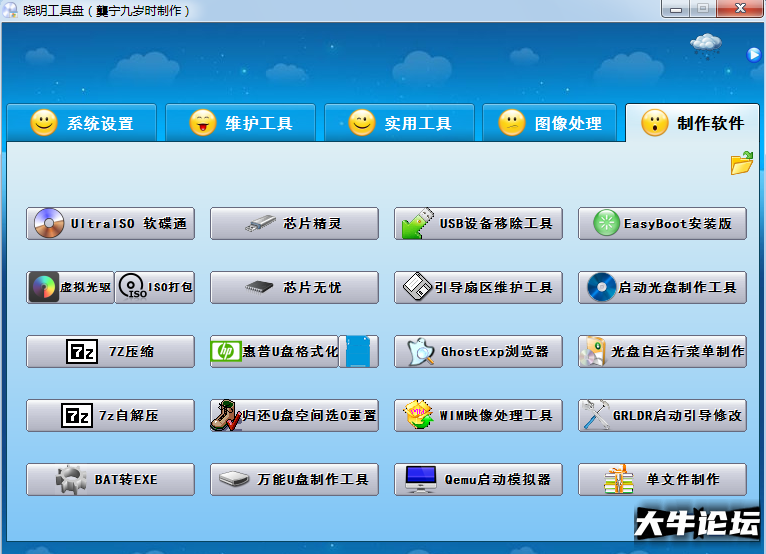Open 引导扇区维护工具
The height and width of the screenshot is (554, 766).
[x=478, y=287]
